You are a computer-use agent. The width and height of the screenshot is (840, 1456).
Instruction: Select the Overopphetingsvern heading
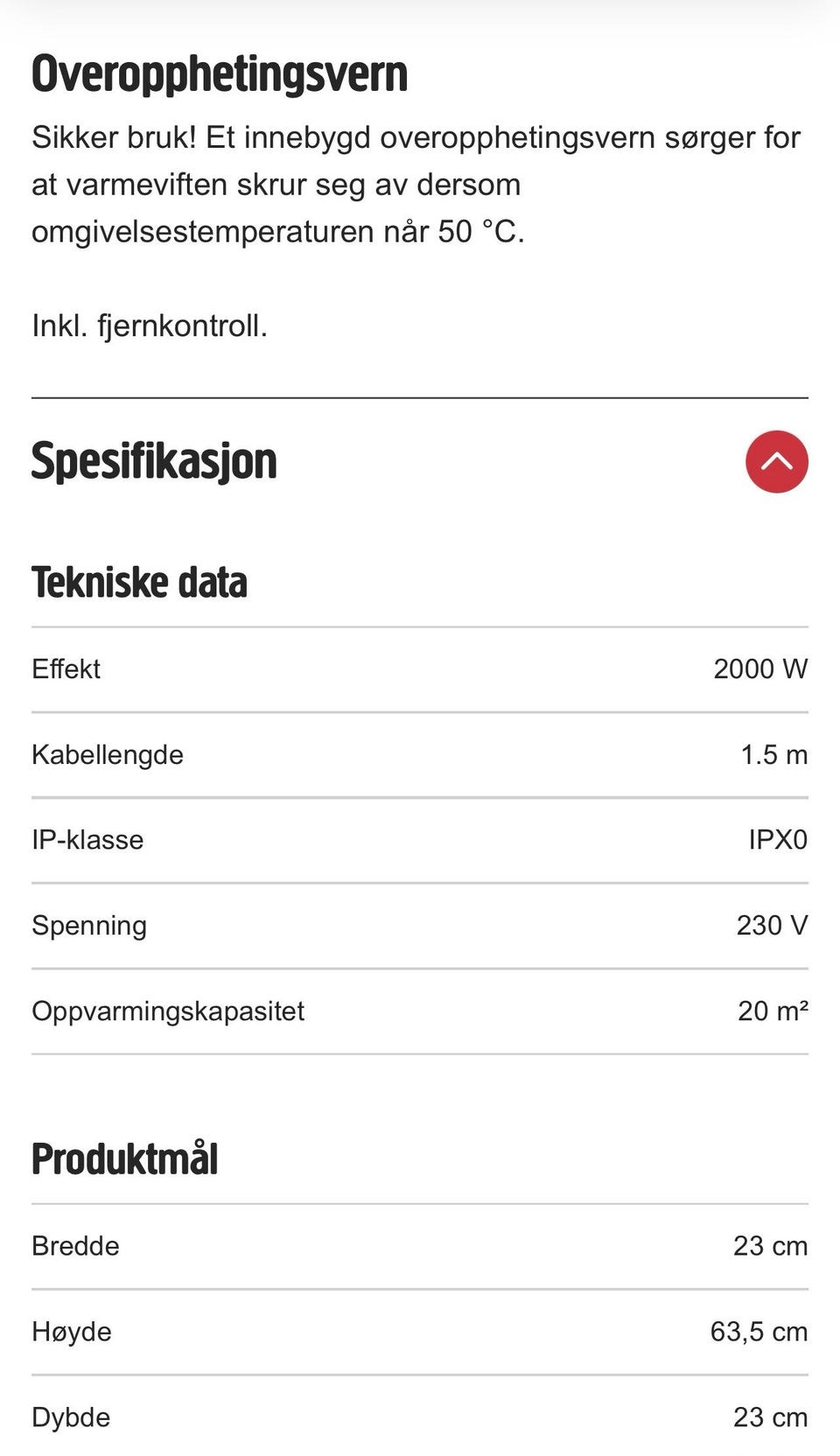(220, 73)
